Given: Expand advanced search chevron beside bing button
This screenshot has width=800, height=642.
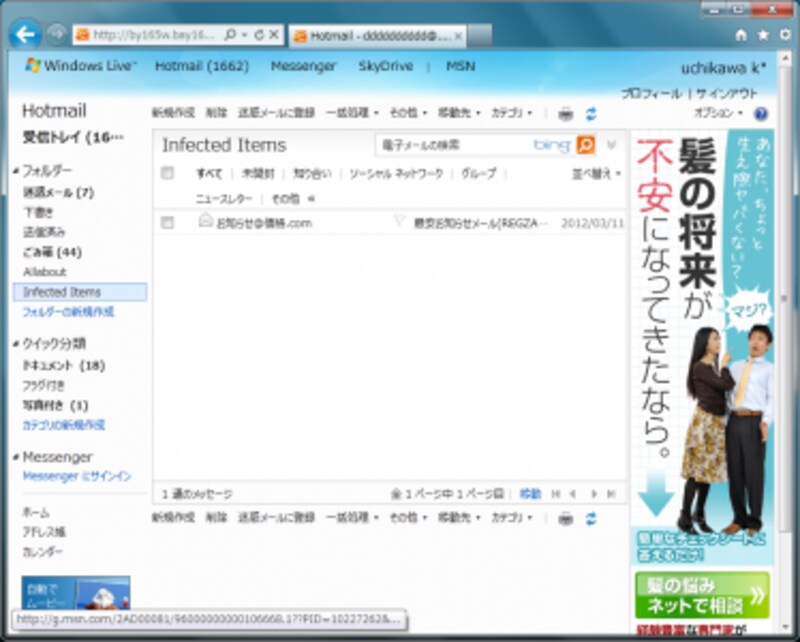Looking at the screenshot, I should pos(611,145).
